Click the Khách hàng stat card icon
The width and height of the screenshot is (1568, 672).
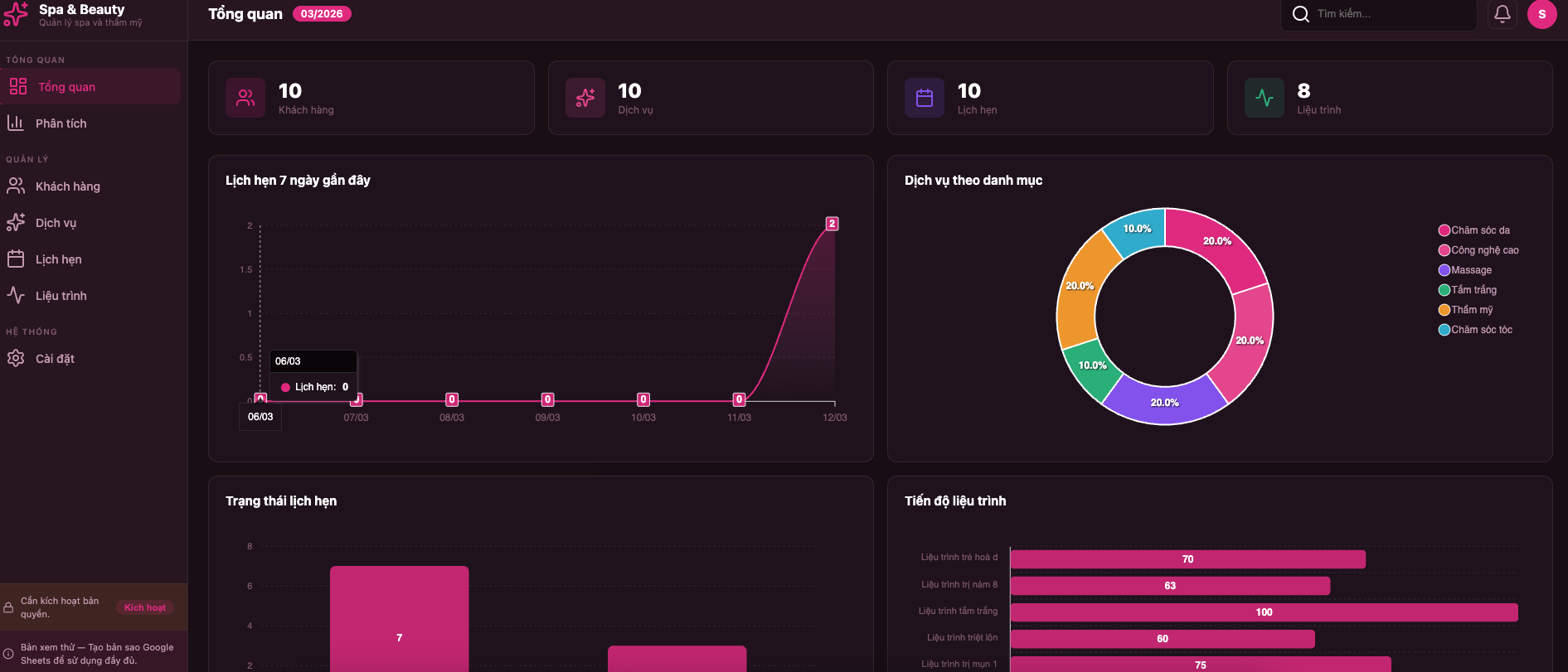pos(245,98)
